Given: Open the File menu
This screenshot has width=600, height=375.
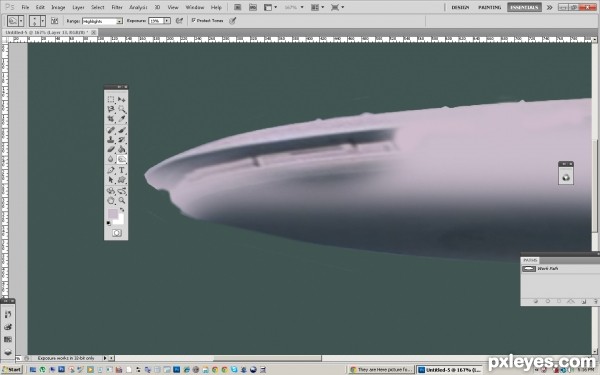Looking at the screenshot, I should click(25, 7).
